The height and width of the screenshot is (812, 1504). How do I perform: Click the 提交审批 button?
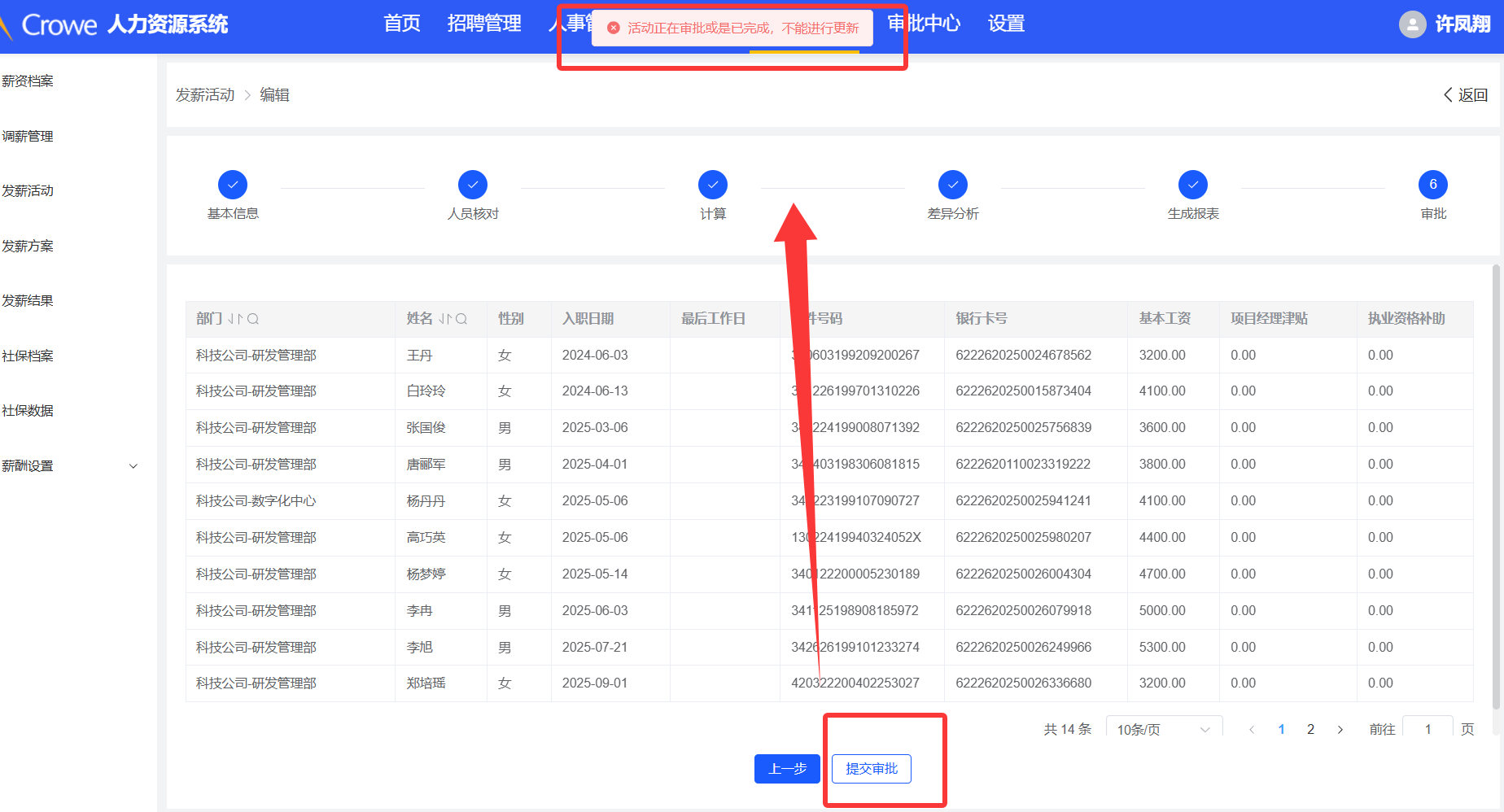pos(872,769)
